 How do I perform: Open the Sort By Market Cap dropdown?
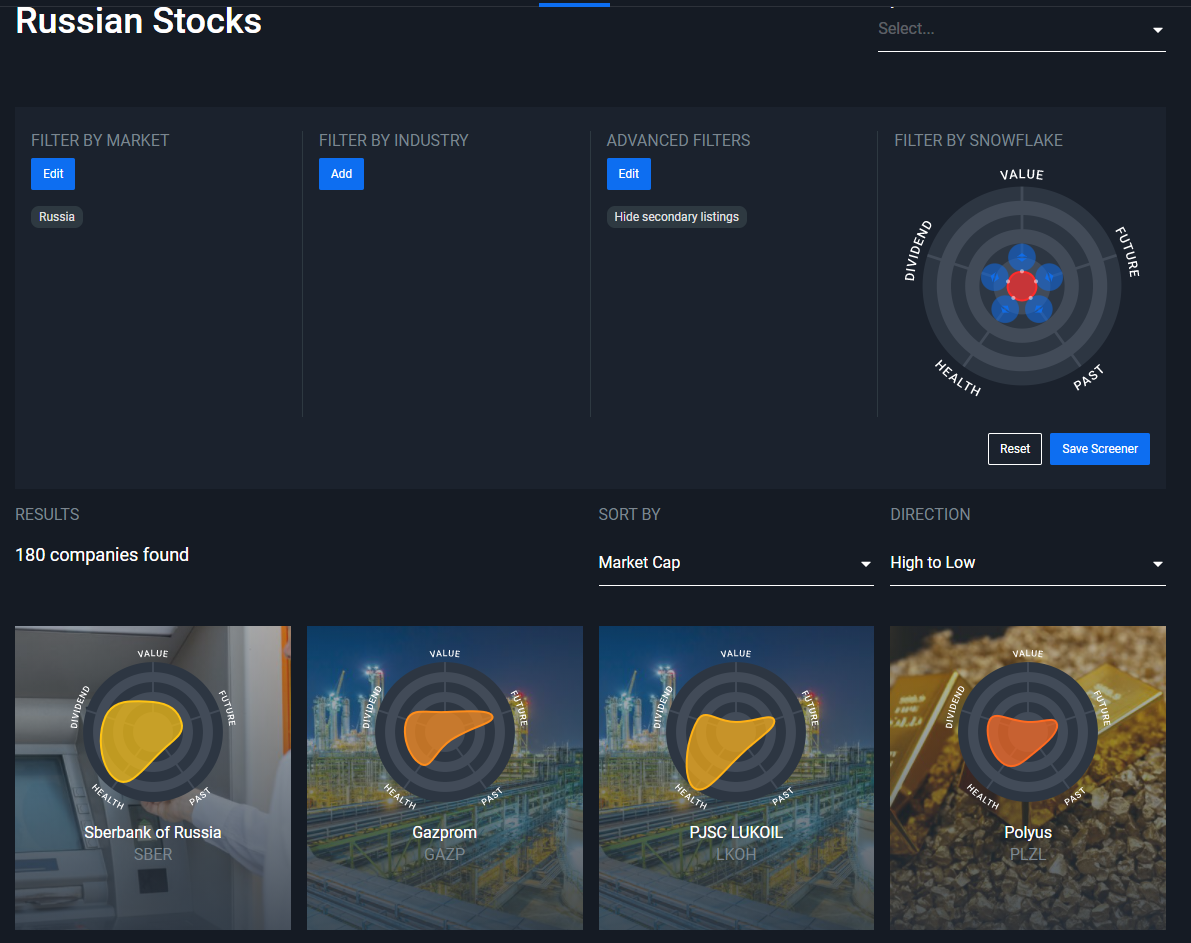735,563
